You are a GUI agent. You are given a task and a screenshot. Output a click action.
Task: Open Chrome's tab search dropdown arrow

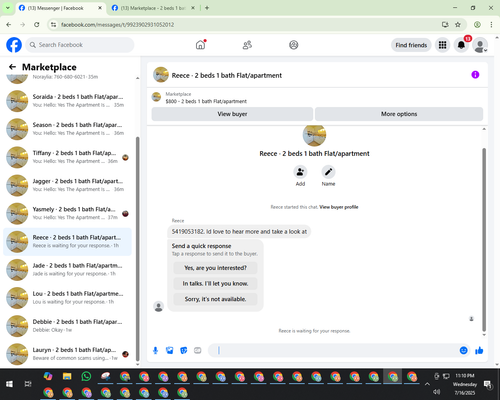click(x=8, y=8)
